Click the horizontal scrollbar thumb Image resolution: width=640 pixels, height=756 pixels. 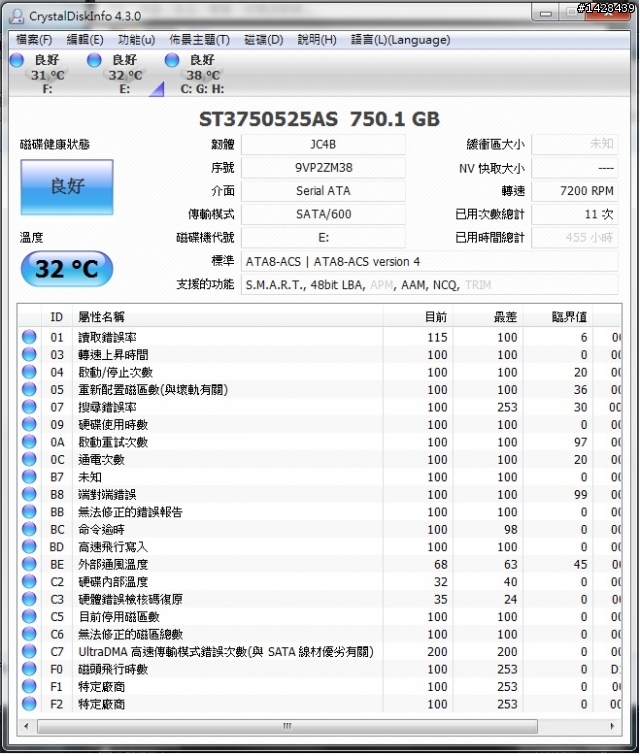click(x=287, y=727)
